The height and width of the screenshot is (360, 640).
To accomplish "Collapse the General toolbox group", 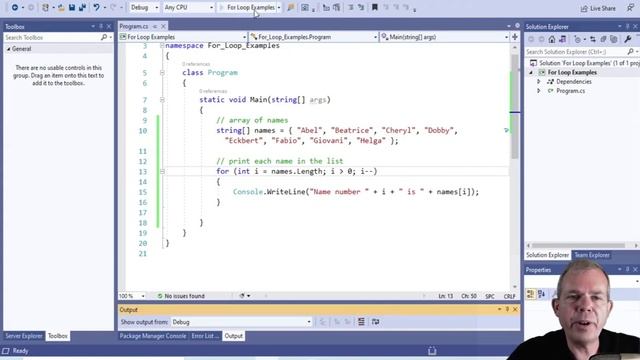I will [x=9, y=49].
